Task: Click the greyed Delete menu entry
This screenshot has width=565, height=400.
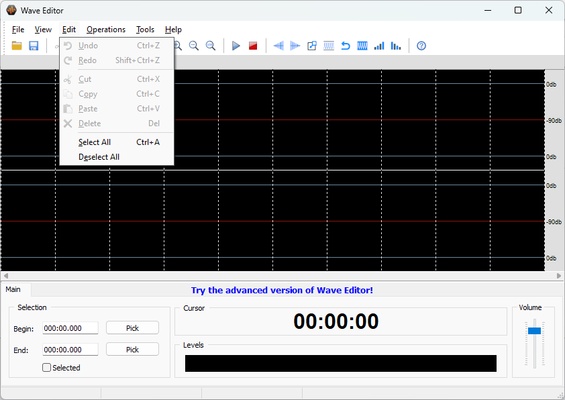Action: pyautogui.click(x=117, y=124)
